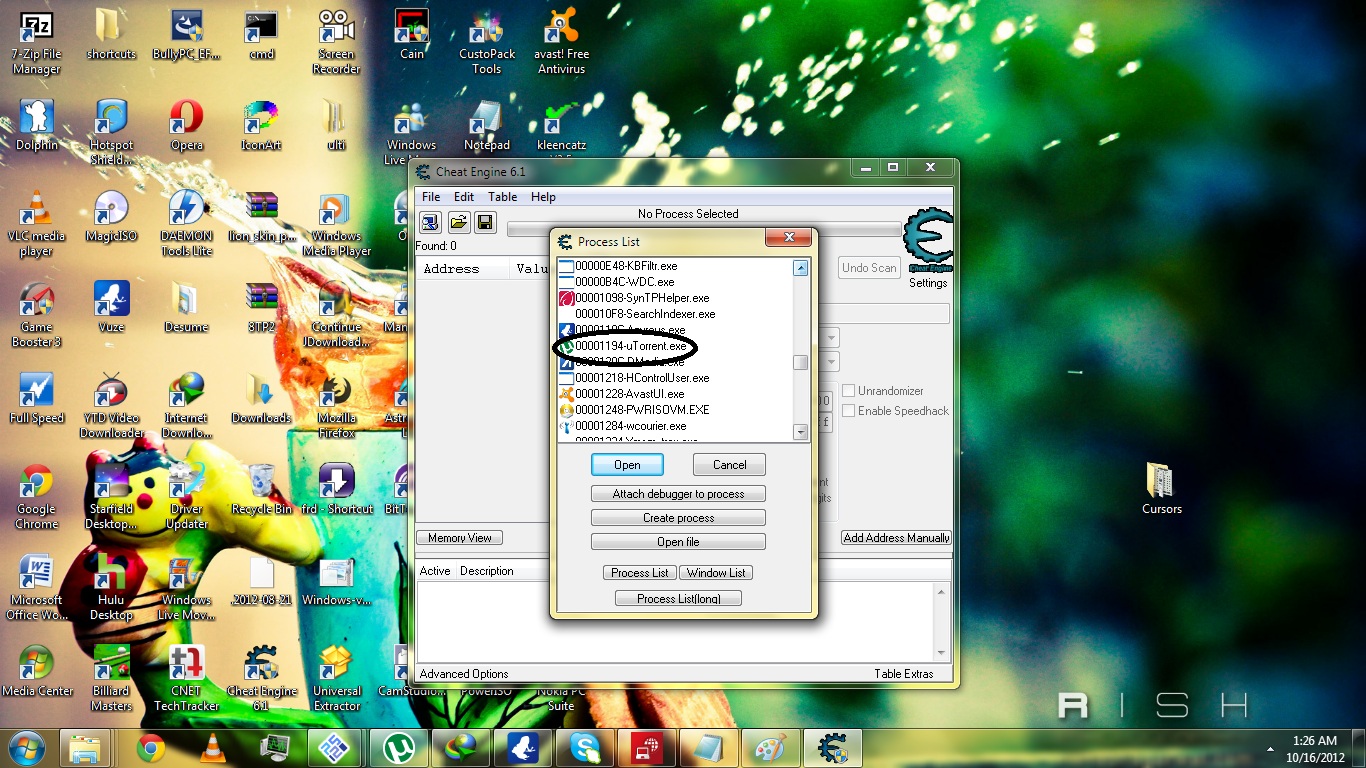Click the Create process button
Image resolution: width=1366 pixels, height=768 pixels.
click(x=678, y=518)
